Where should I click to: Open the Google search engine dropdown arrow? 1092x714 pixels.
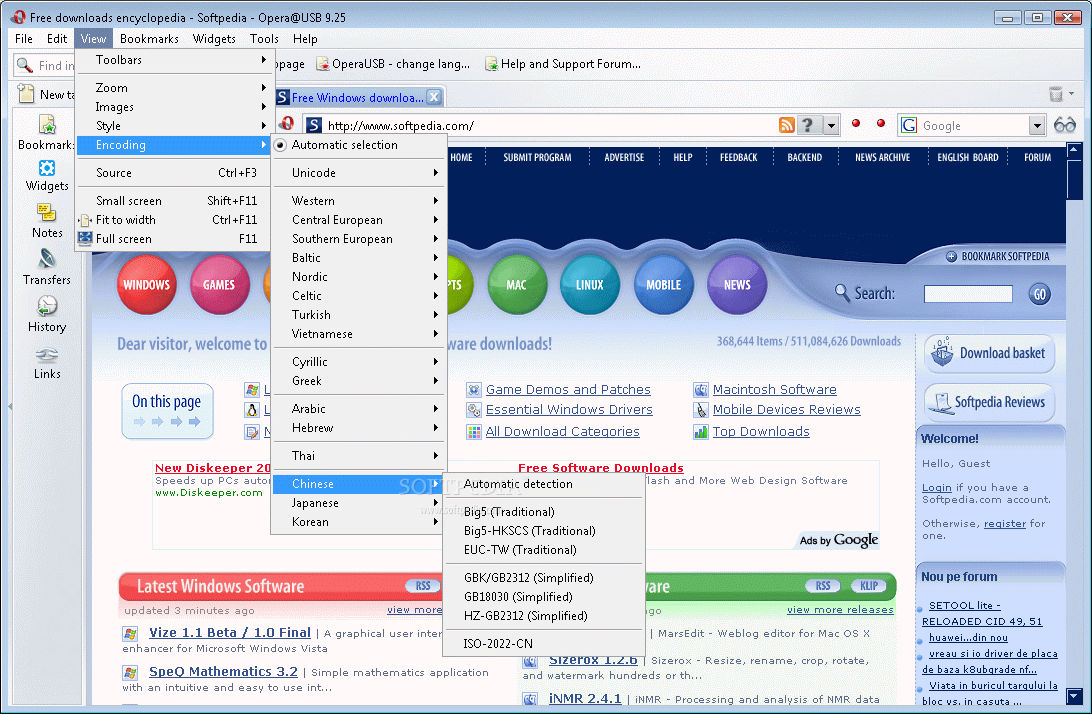(x=1037, y=125)
